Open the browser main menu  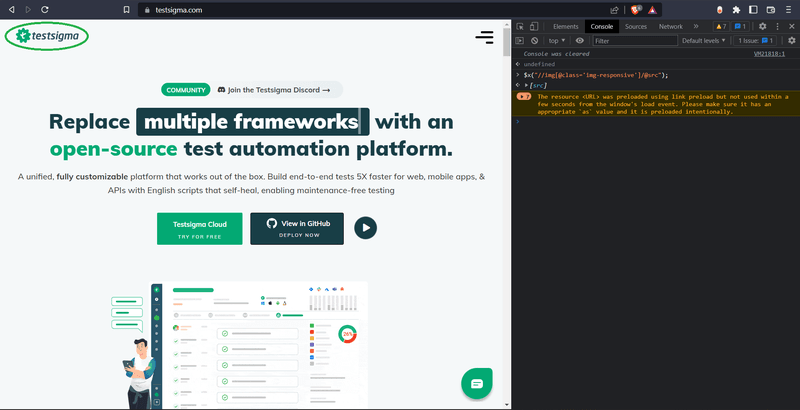point(789,10)
